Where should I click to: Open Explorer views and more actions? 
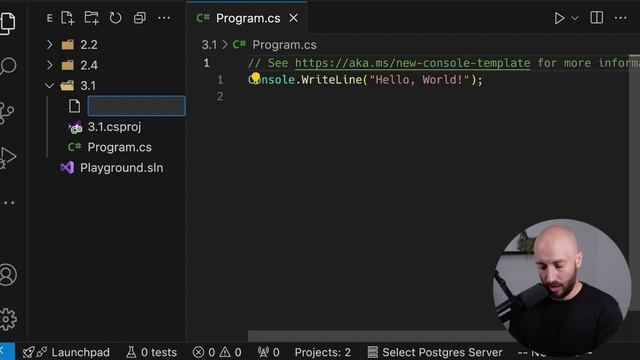pos(164,18)
